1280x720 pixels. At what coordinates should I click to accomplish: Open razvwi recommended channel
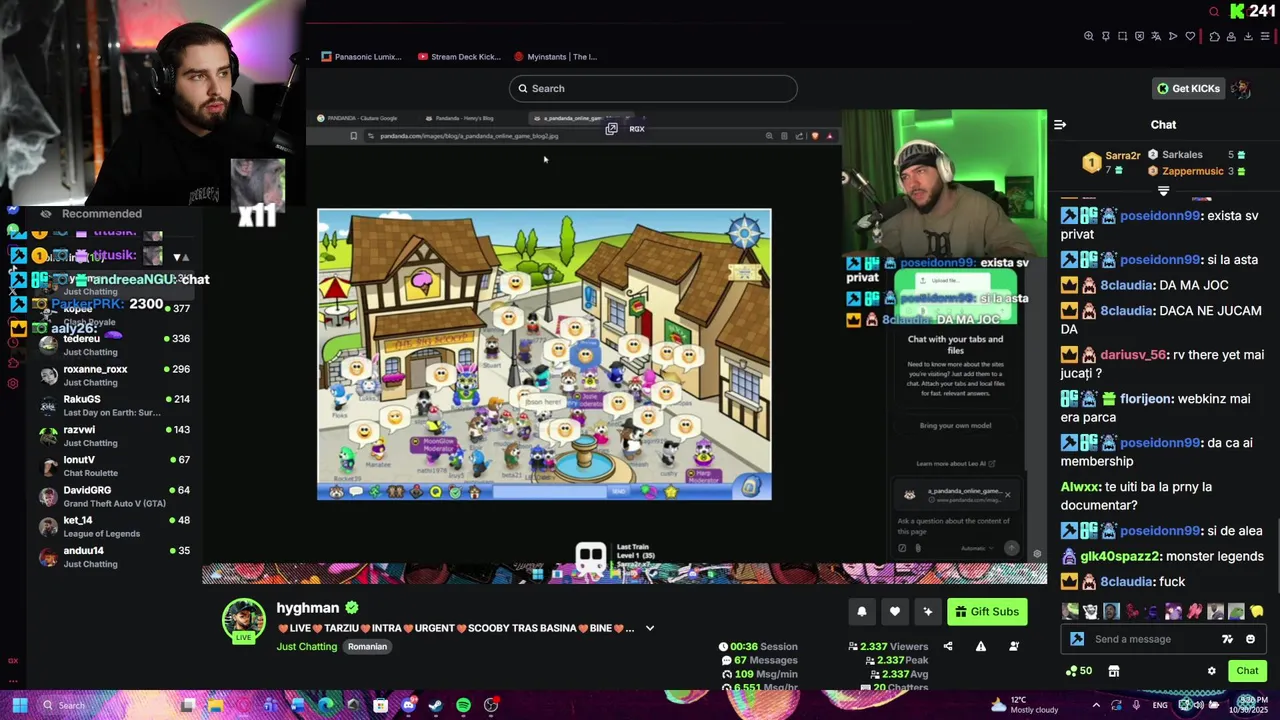(x=113, y=436)
